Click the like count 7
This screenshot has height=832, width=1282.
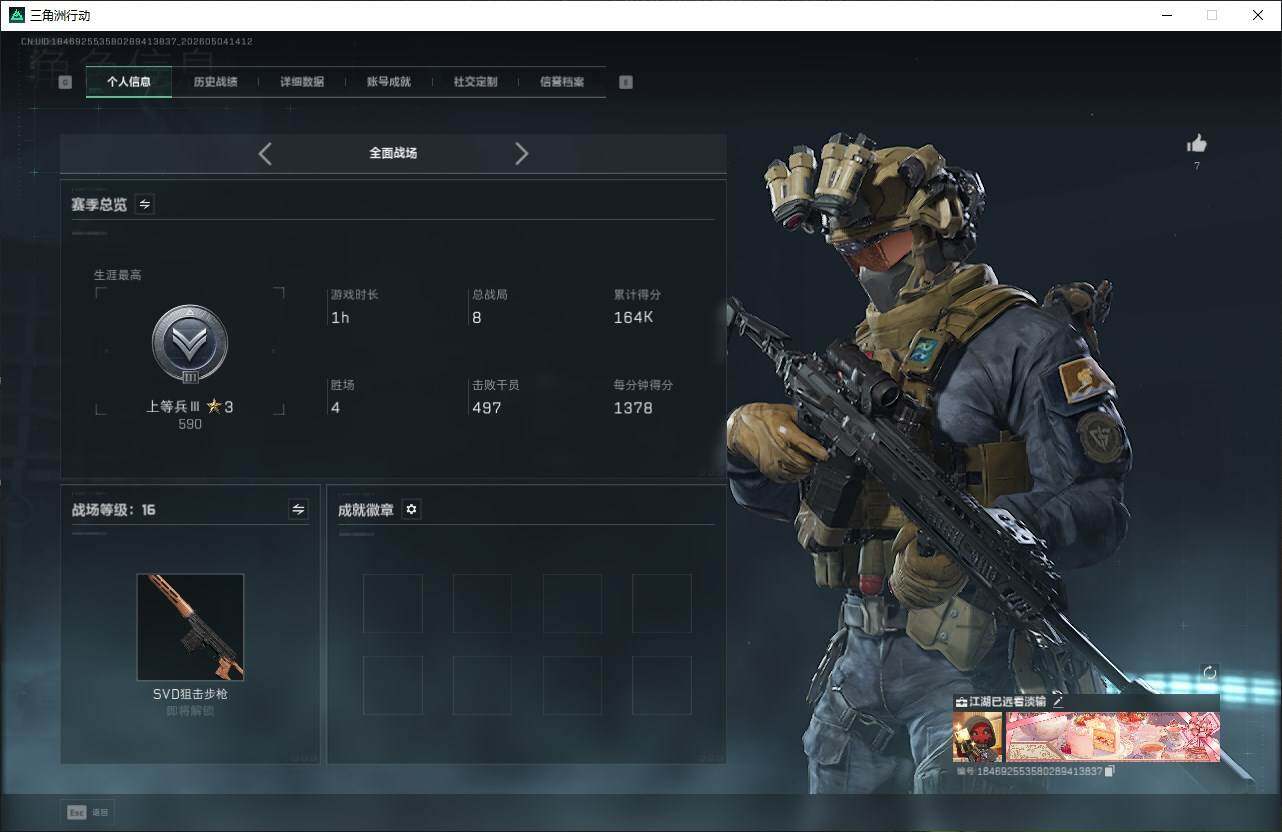click(1197, 166)
